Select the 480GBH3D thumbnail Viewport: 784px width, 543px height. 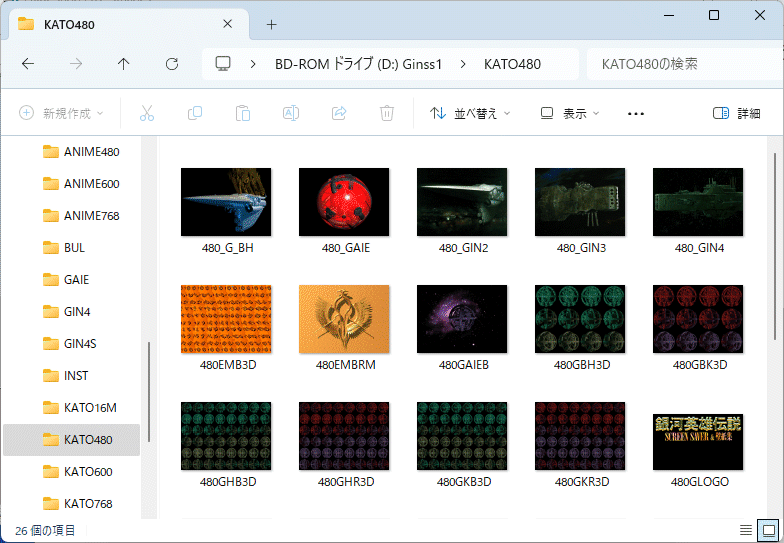(580, 319)
